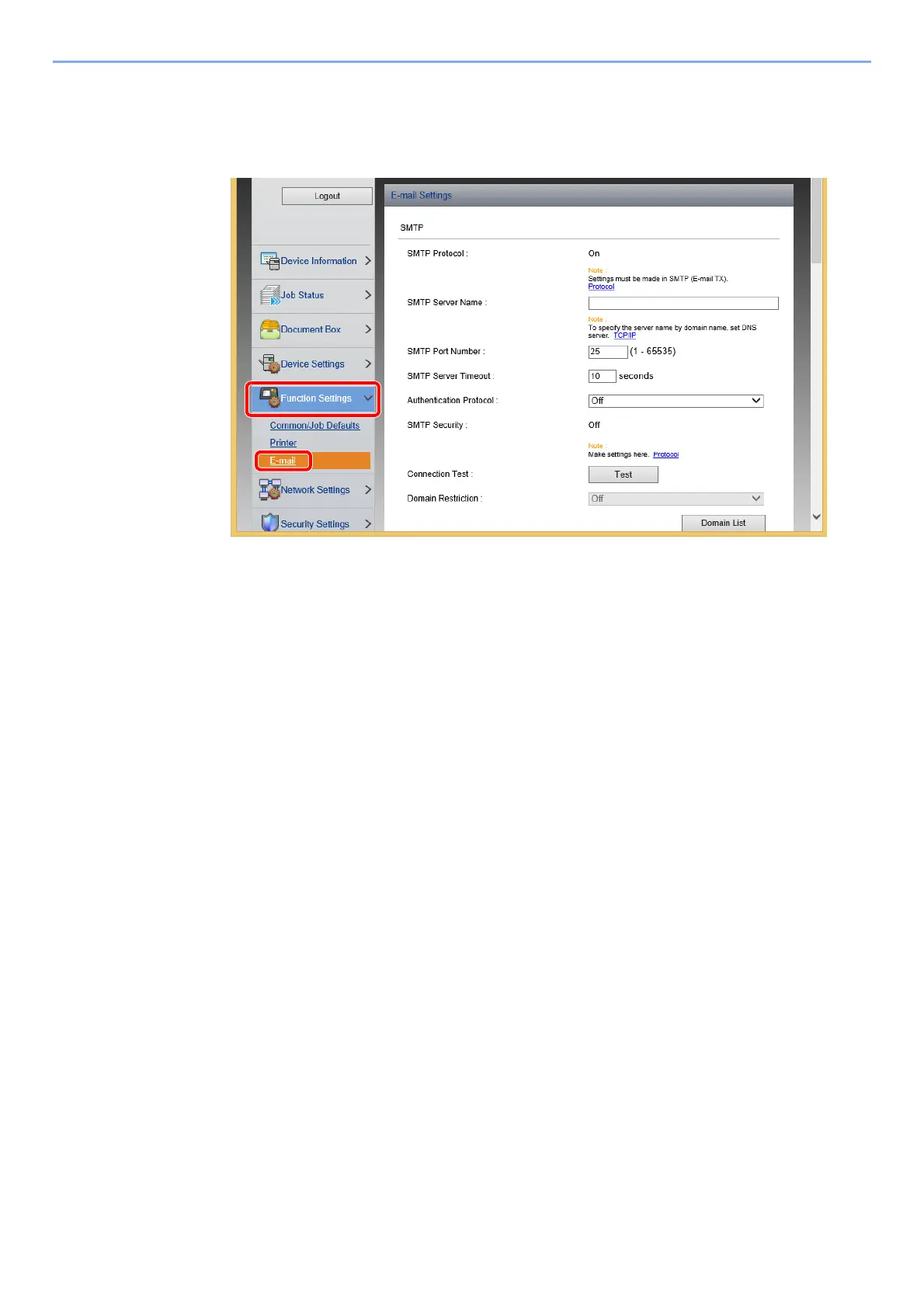Open the Device Settings menu label

312,364
